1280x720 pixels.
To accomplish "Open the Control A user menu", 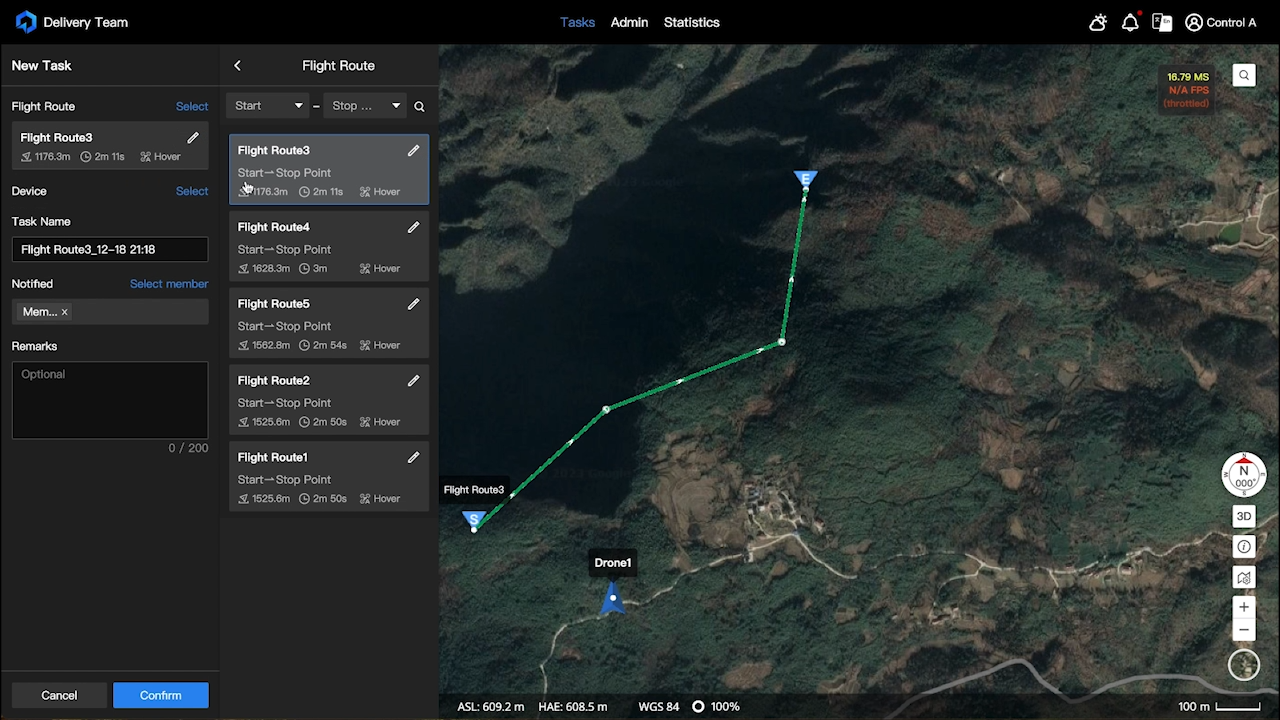I will [x=1220, y=22].
